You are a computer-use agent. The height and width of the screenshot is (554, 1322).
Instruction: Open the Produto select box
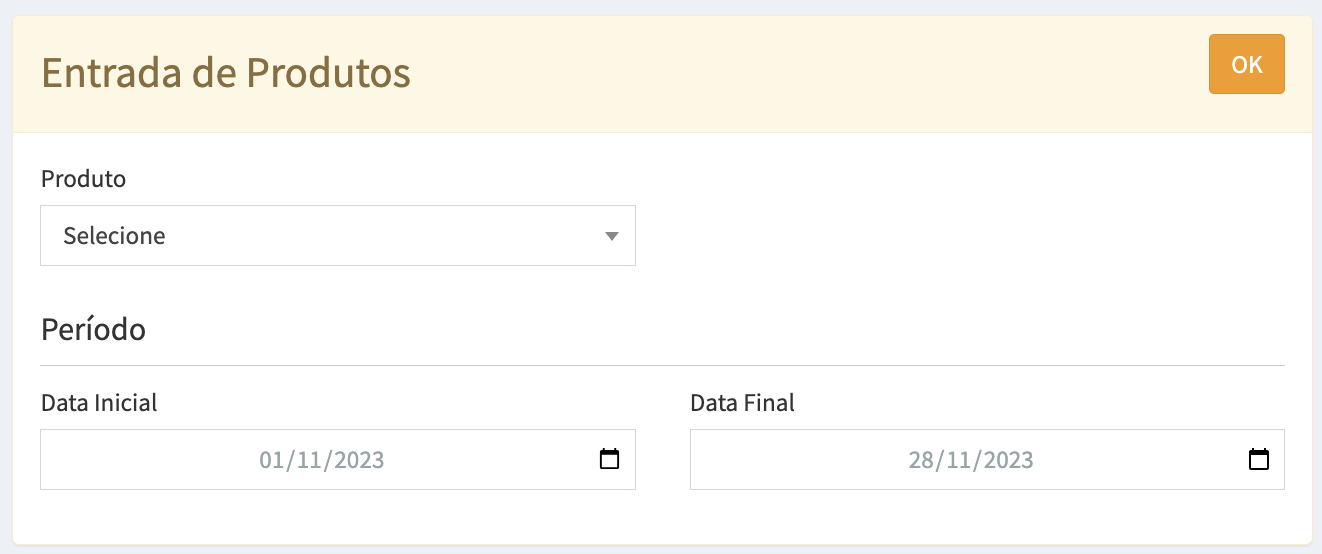tap(337, 236)
